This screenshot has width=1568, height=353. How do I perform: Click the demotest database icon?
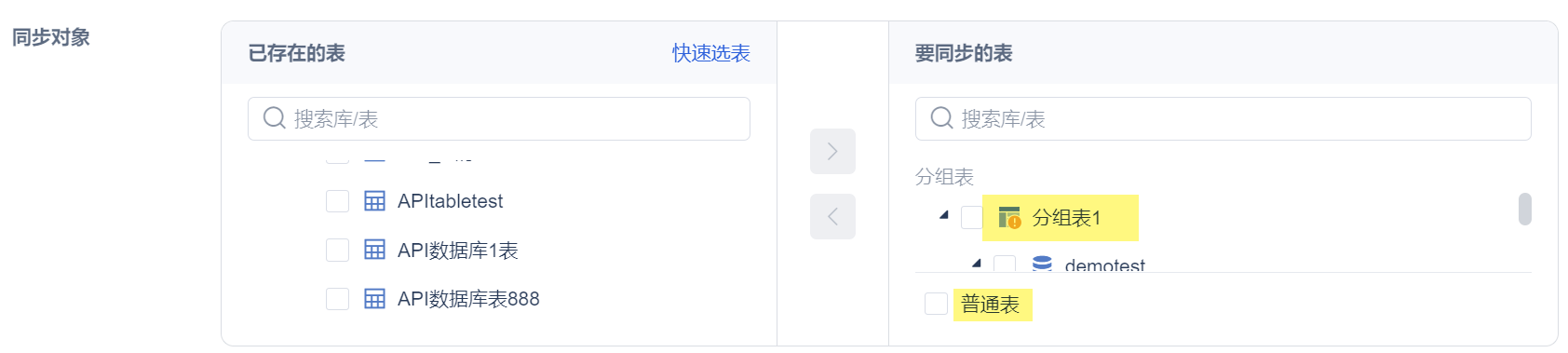point(1042,265)
